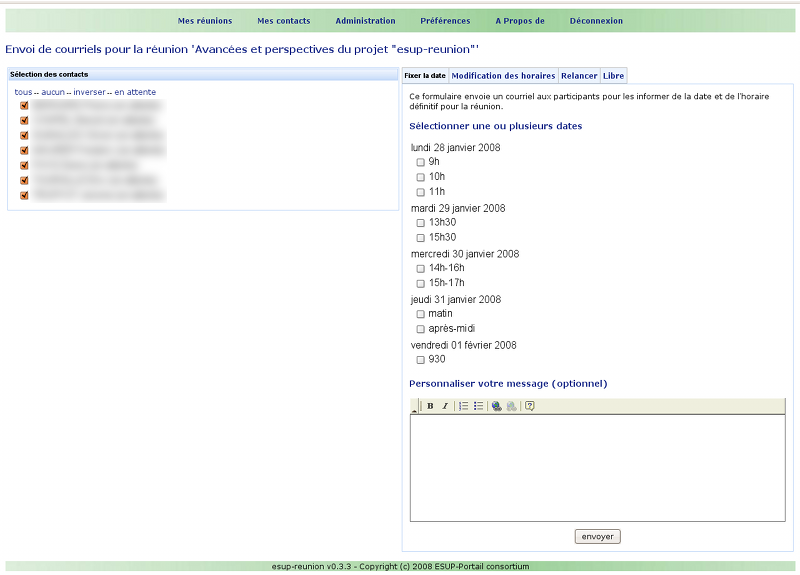Image resolution: width=800 pixels, height=575 pixels.
Task: Switch to the Modification des horaires tab
Action: click(x=503, y=76)
